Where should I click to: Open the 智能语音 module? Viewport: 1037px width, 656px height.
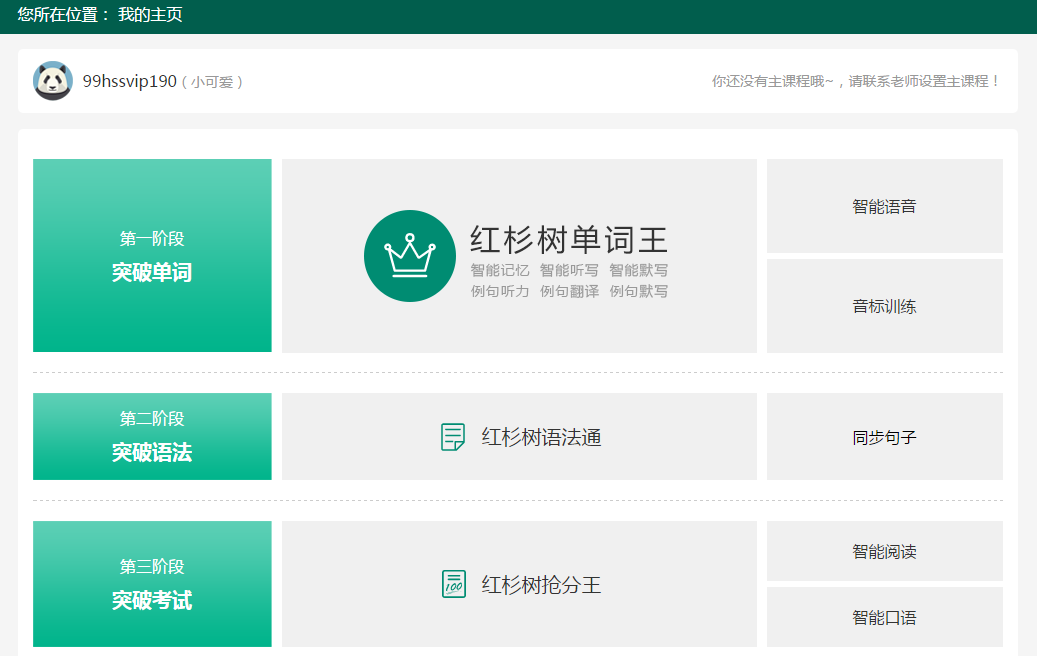(884, 206)
